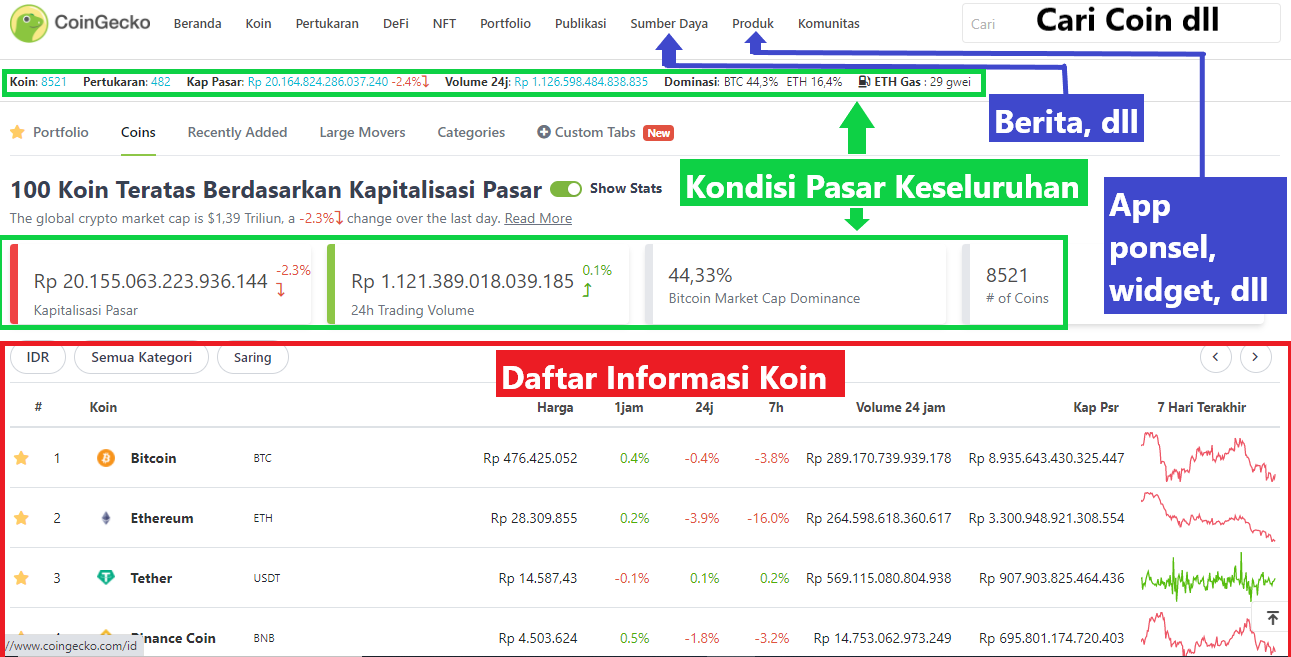
Task: Open the Ethereum coin page link
Action: [x=162, y=518]
